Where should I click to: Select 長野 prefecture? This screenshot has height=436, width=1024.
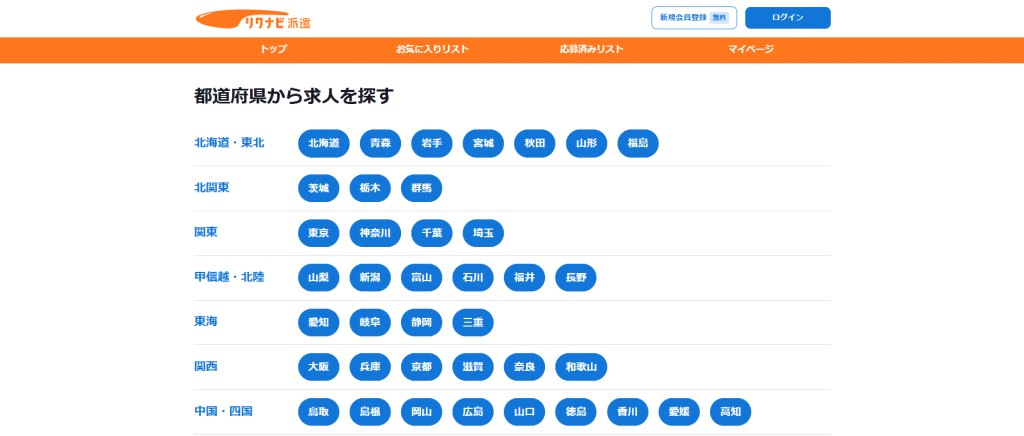click(576, 278)
